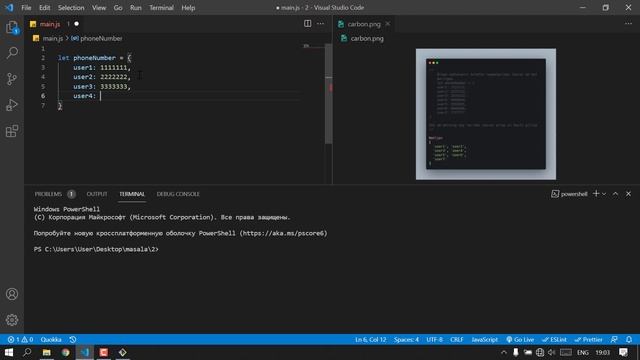
Task: Select the carbon.png editor tab
Action: click(x=364, y=24)
